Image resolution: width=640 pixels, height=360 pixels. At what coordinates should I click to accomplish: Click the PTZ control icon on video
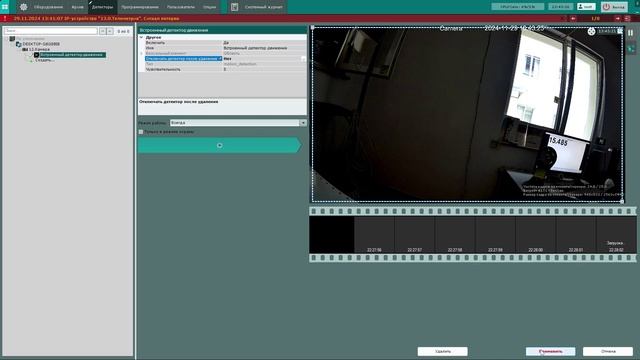[x=591, y=31]
